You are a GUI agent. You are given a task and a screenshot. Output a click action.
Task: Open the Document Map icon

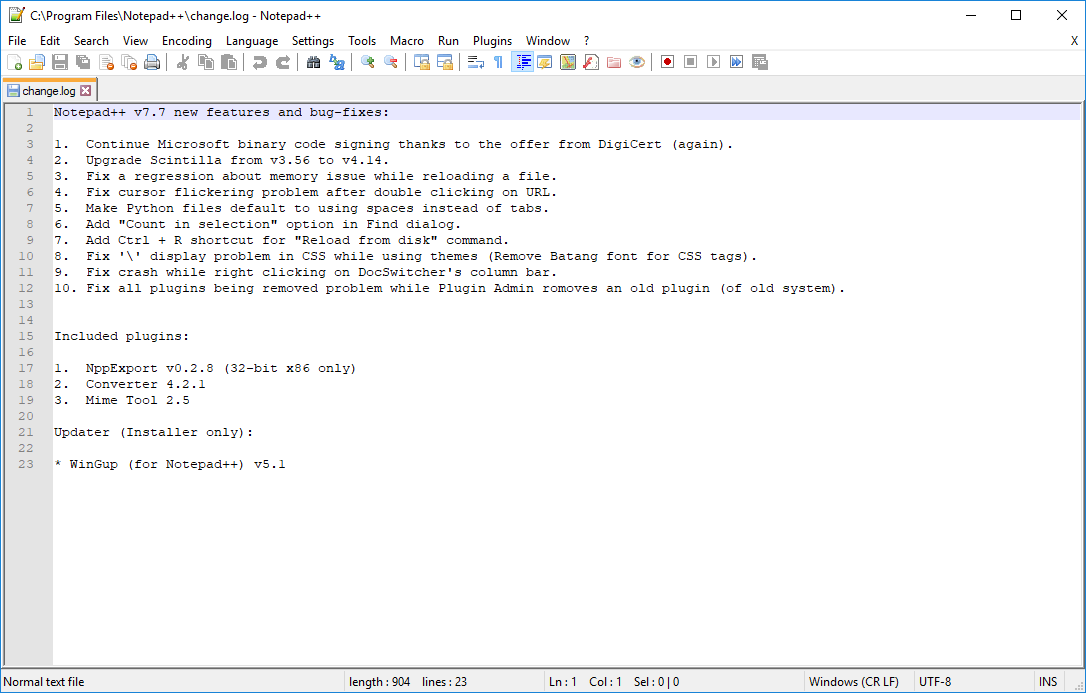tap(568, 62)
